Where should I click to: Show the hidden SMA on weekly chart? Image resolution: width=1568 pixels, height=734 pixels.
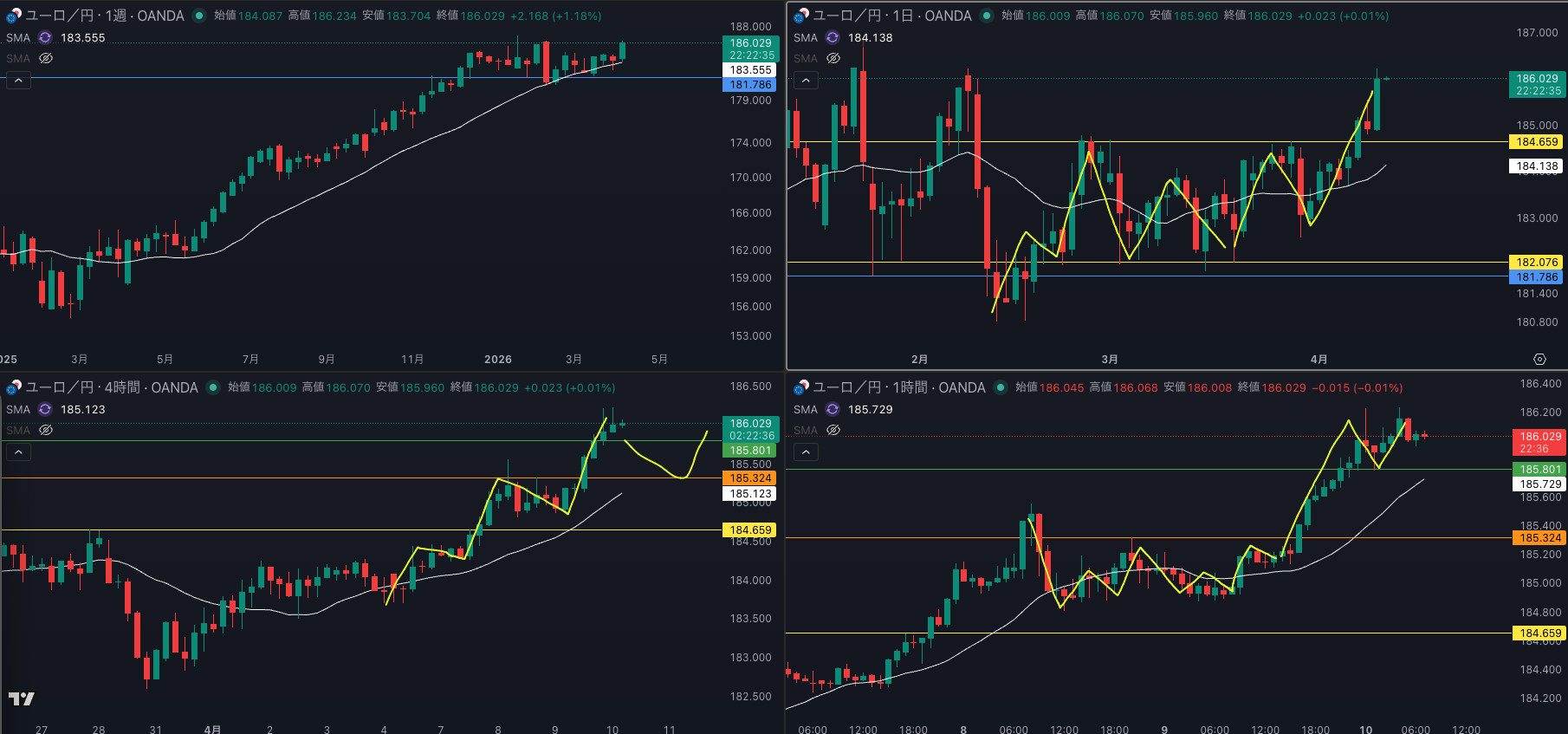tap(46, 58)
